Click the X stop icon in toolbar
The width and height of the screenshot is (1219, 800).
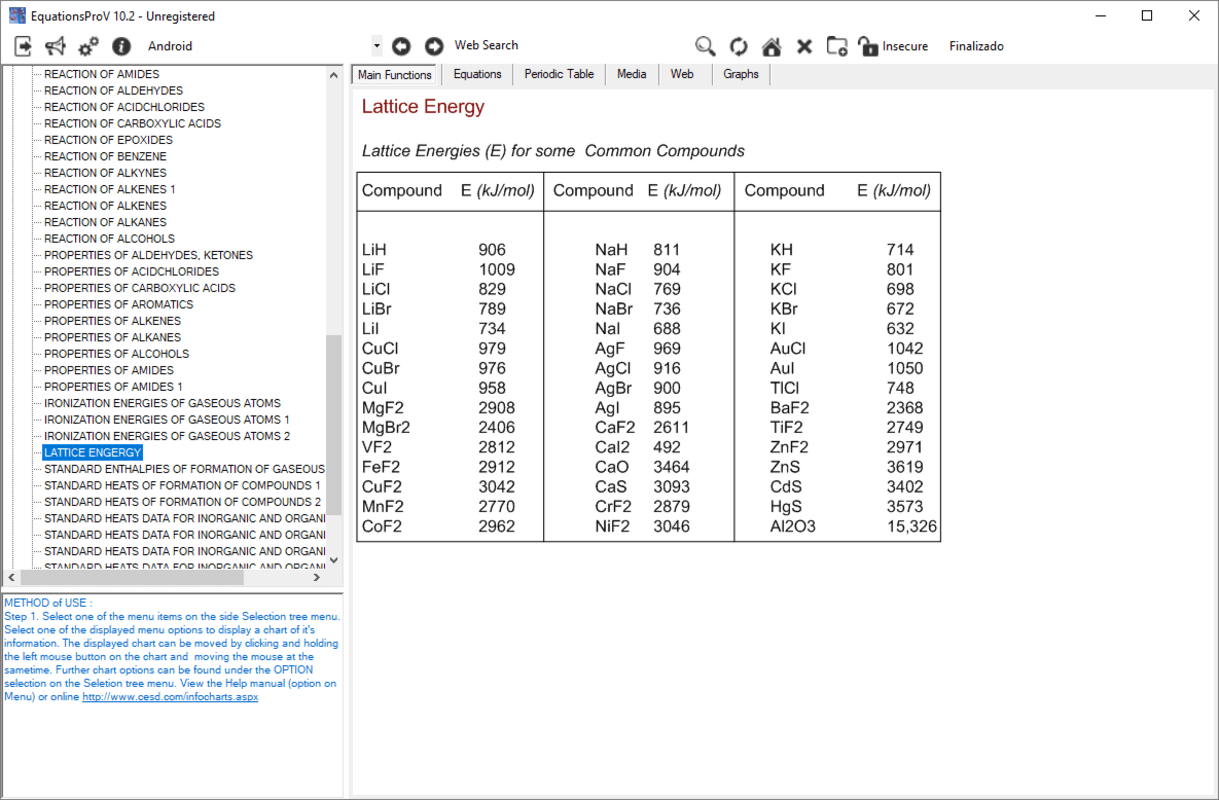pos(804,46)
